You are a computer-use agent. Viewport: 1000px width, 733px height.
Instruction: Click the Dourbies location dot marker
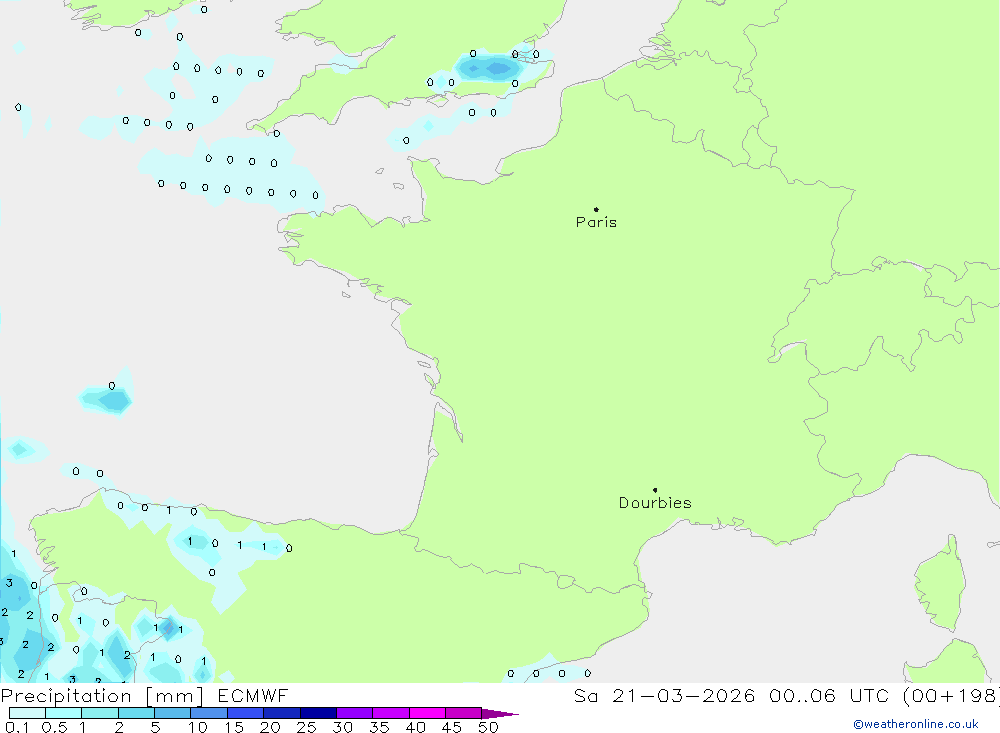[655, 490]
